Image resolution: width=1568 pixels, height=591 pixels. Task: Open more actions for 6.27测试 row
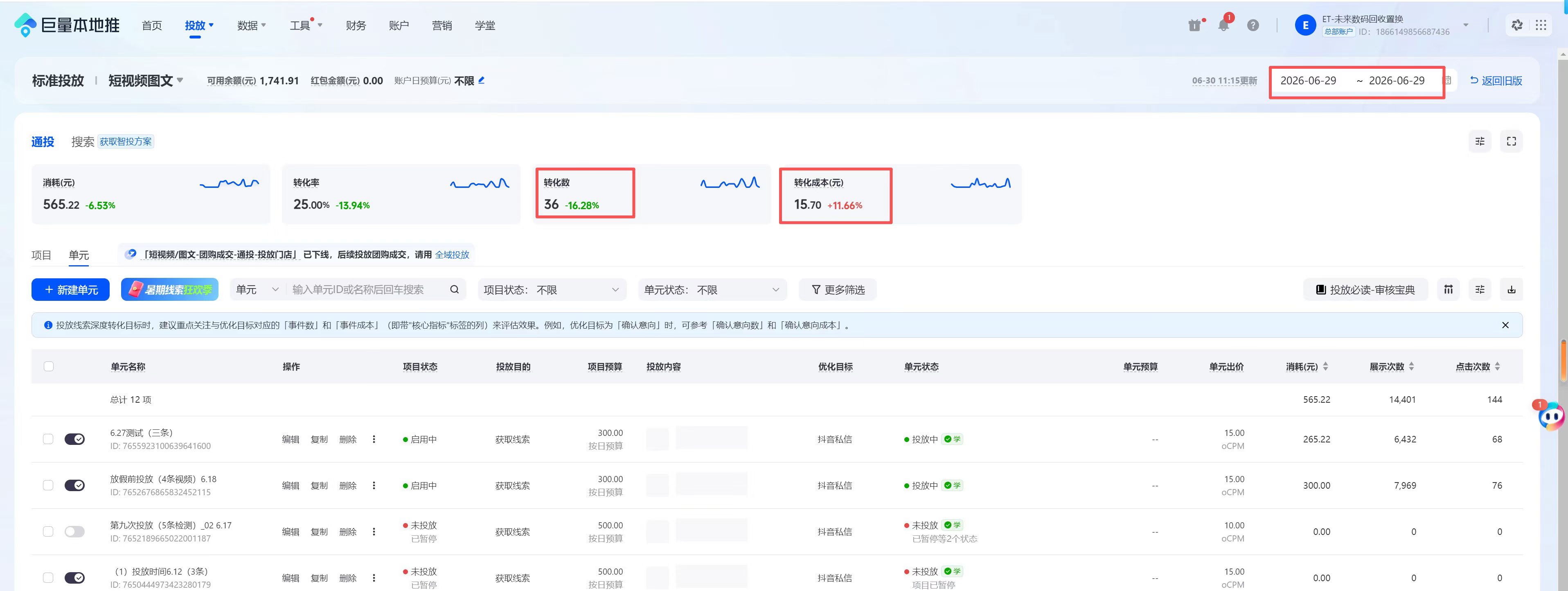pyautogui.click(x=374, y=440)
